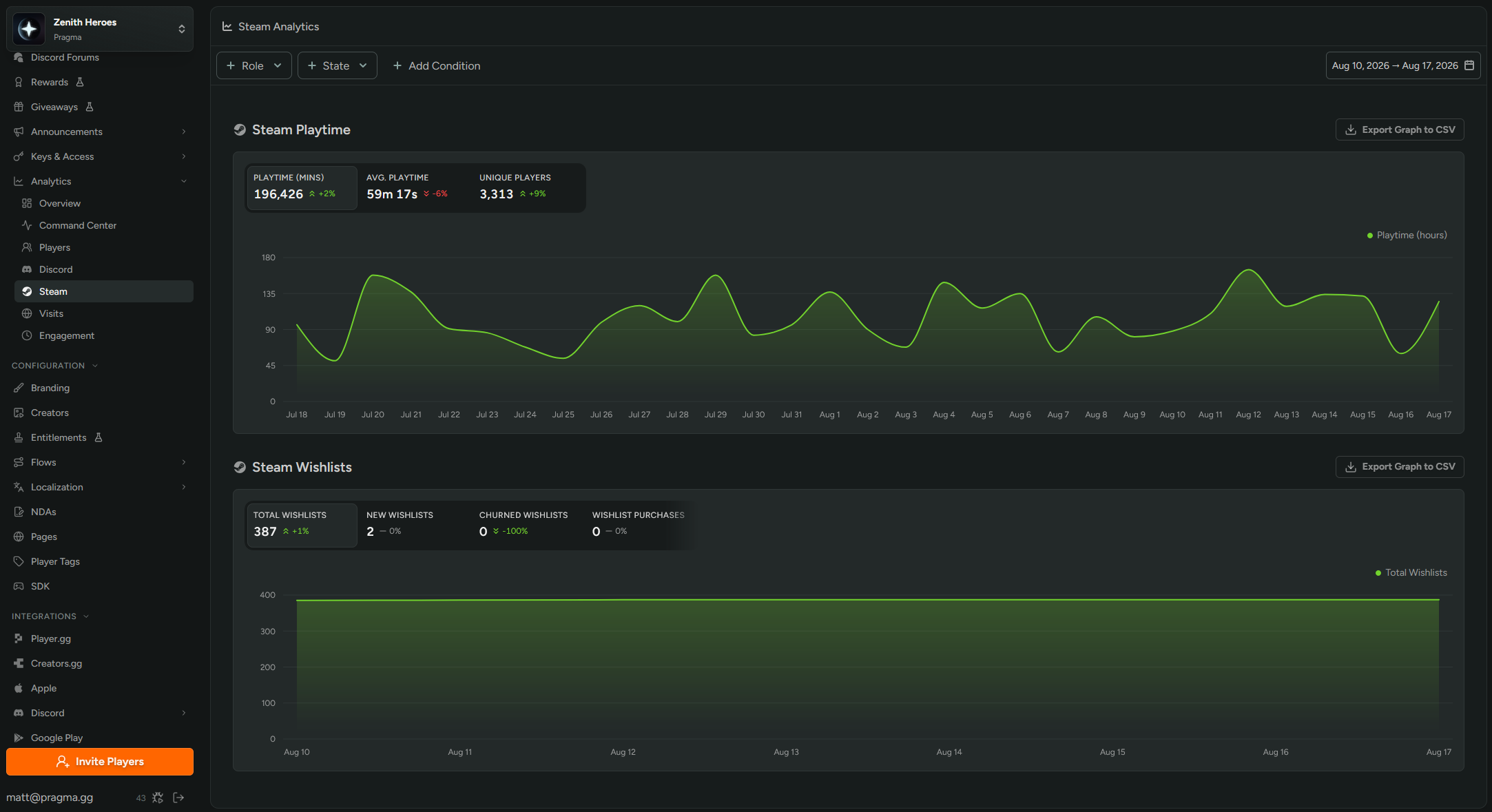This screenshot has height=812, width=1492.
Task: Open Visits analytics page
Action: click(51, 313)
